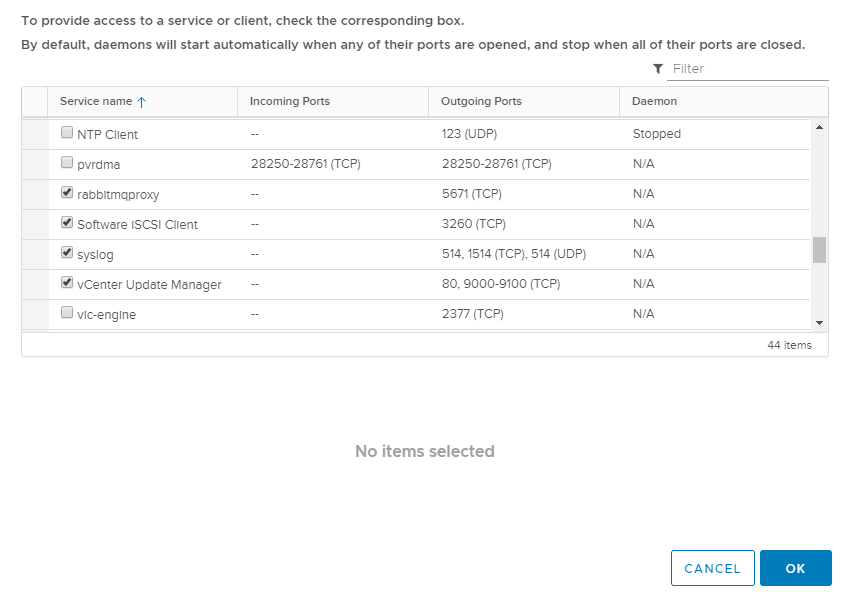Click the filter funnel icon
The height and width of the screenshot is (608, 855).
pyautogui.click(x=658, y=69)
